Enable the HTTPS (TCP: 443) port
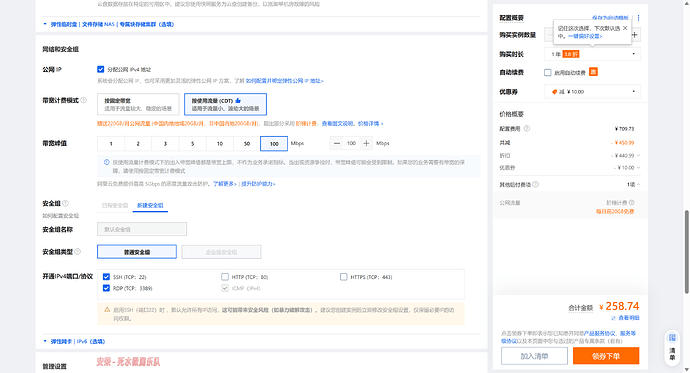The width and height of the screenshot is (690, 373). [x=344, y=277]
